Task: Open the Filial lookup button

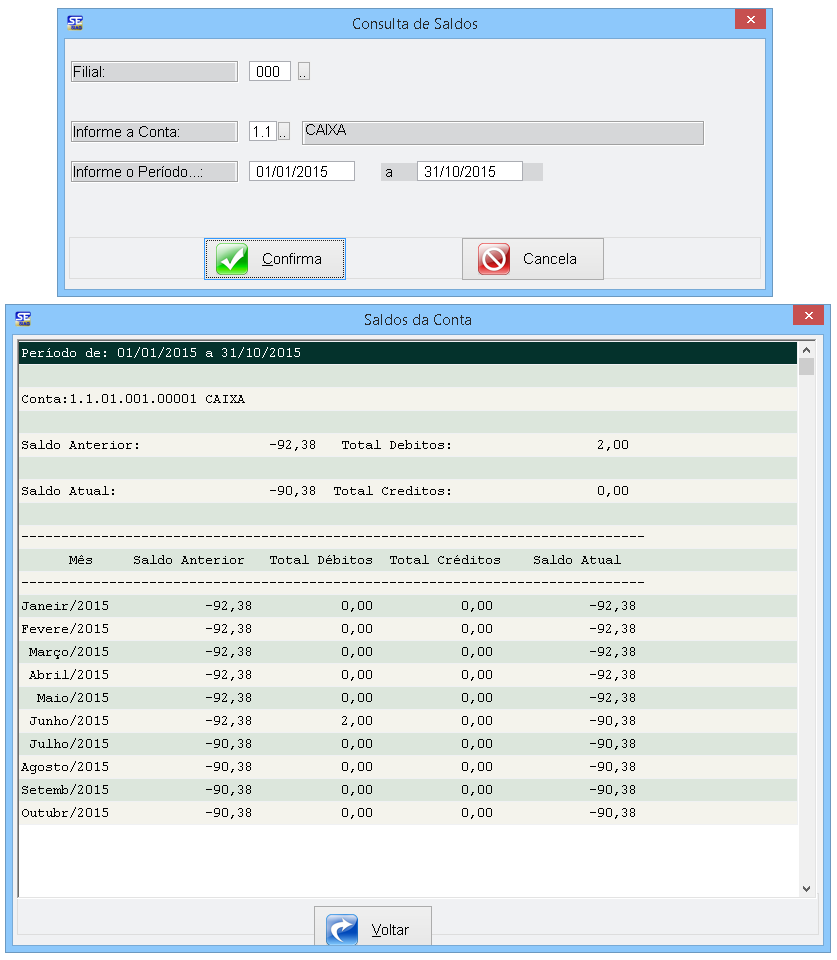Action: click(x=304, y=72)
